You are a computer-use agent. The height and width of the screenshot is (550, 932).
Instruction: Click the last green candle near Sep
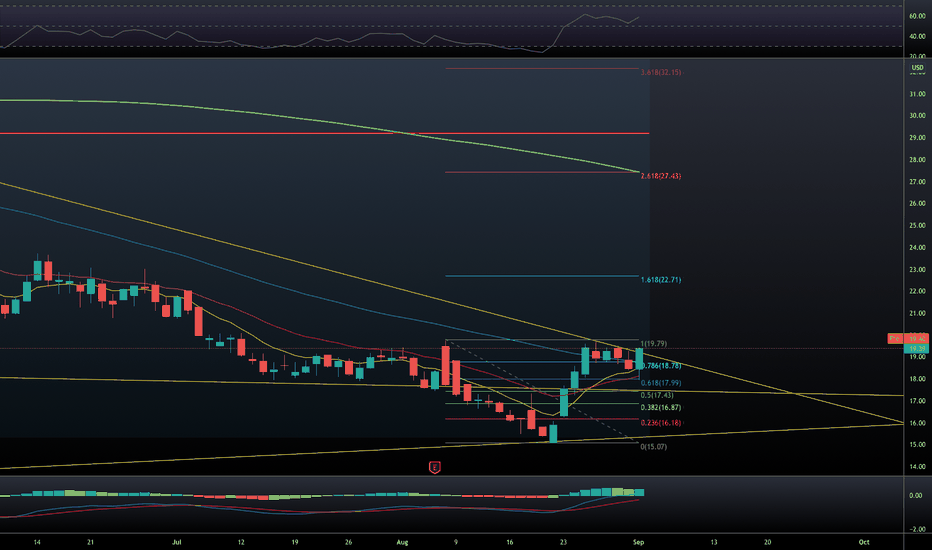click(640, 359)
